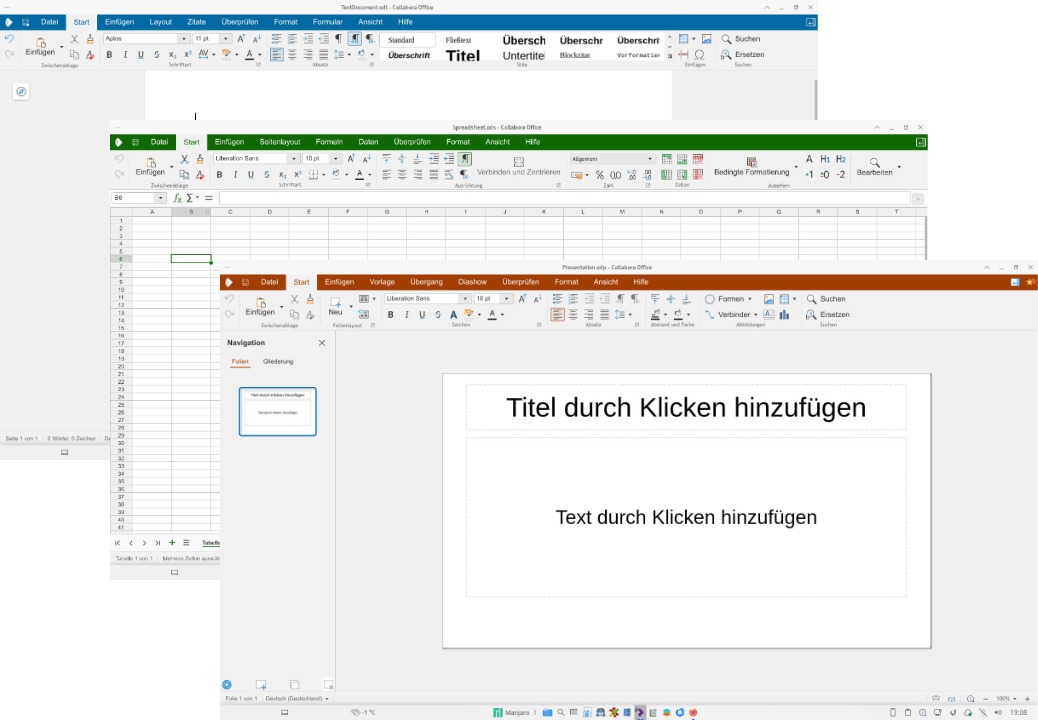Click the Neu new slide icon in Impress
Screen dimensions: 1038x720
(335, 304)
